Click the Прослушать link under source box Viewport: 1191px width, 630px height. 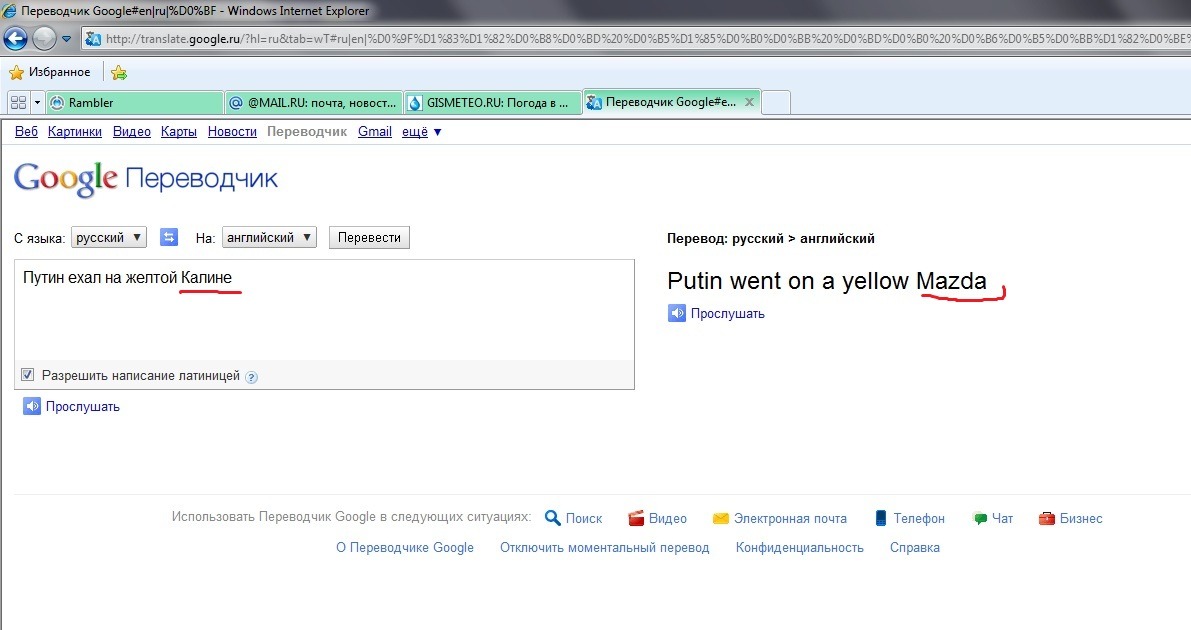83,407
